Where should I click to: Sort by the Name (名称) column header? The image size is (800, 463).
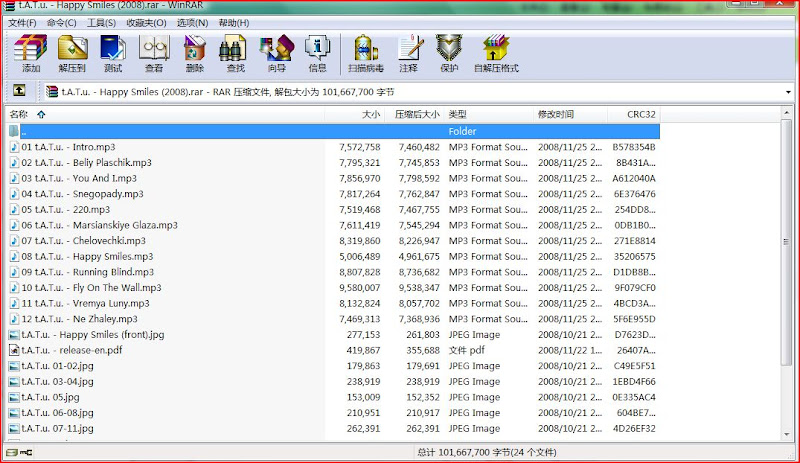[x=165, y=114]
